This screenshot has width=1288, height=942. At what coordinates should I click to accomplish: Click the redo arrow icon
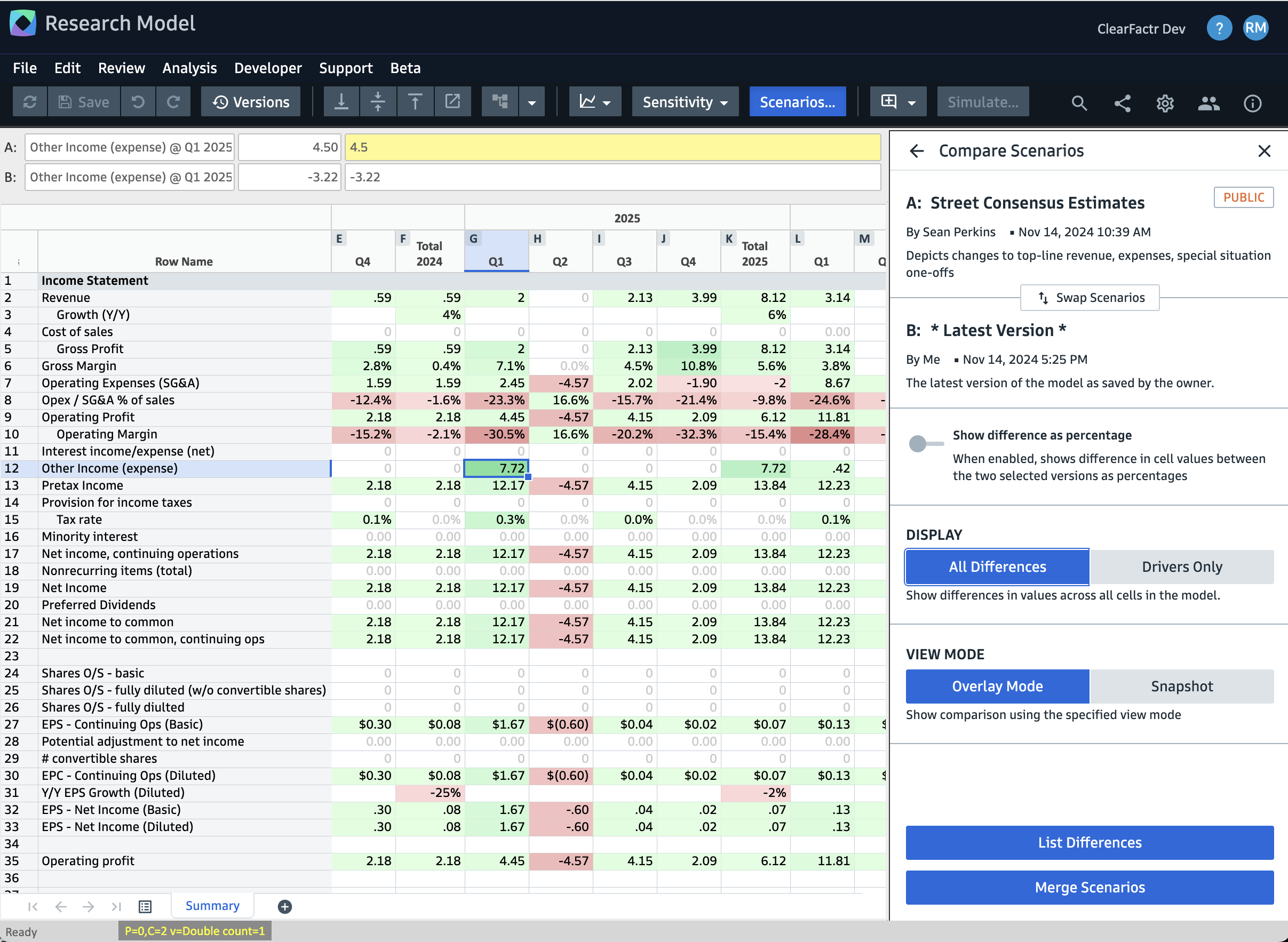point(173,102)
